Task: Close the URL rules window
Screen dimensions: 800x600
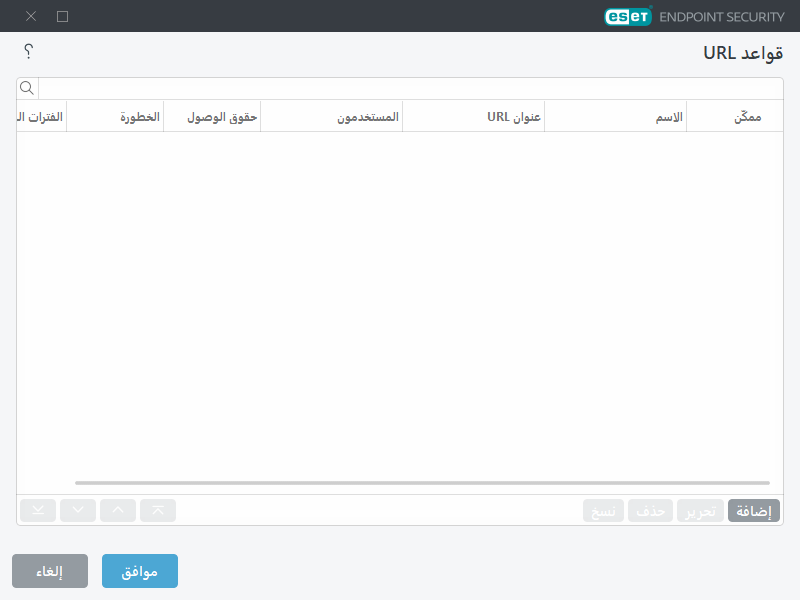Action: pyautogui.click(x=31, y=16)
